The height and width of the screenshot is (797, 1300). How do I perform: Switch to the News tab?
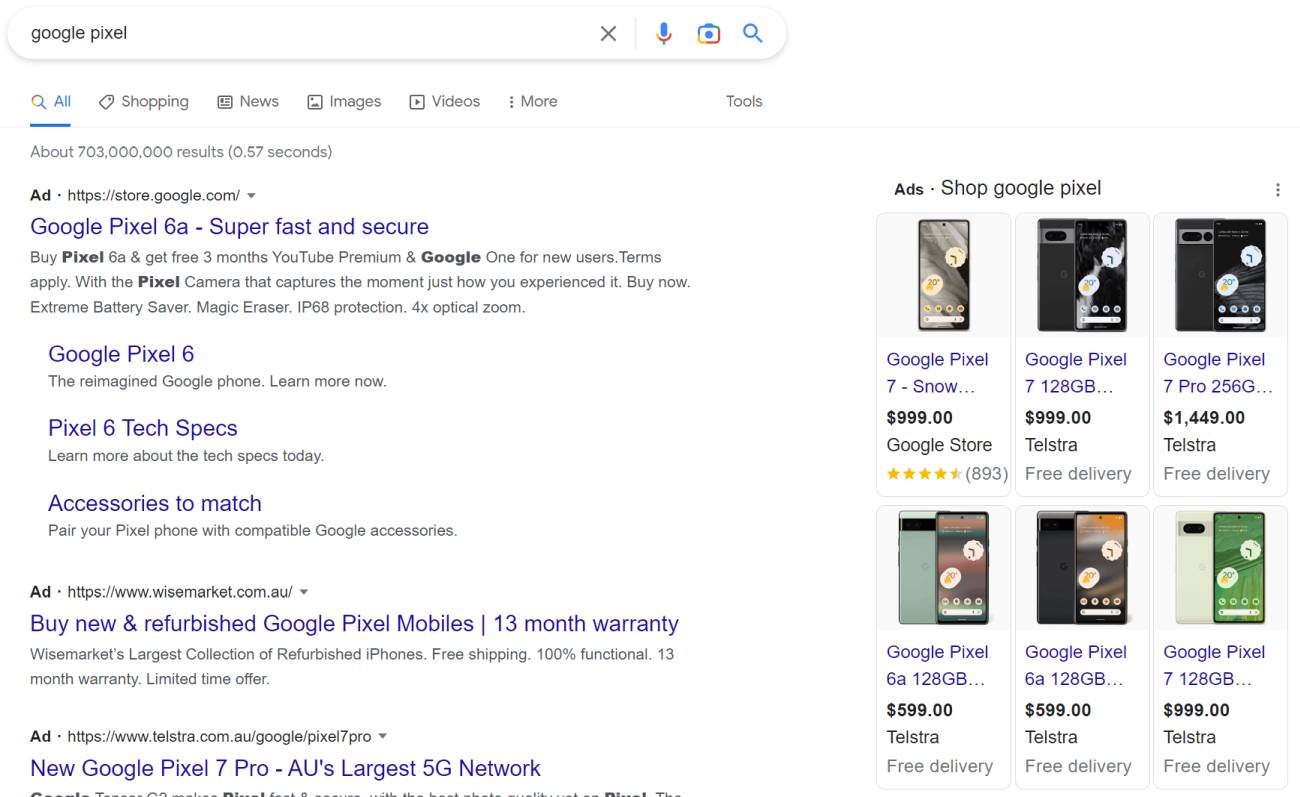coord(248,101)
